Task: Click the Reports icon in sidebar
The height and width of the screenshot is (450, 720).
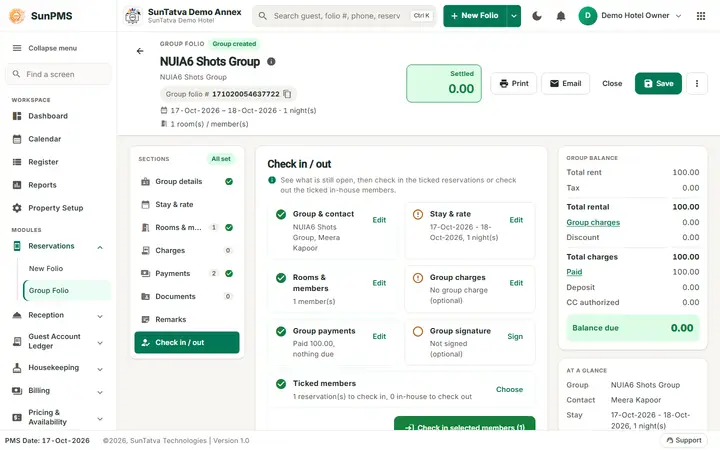Action: pos(17,185)
